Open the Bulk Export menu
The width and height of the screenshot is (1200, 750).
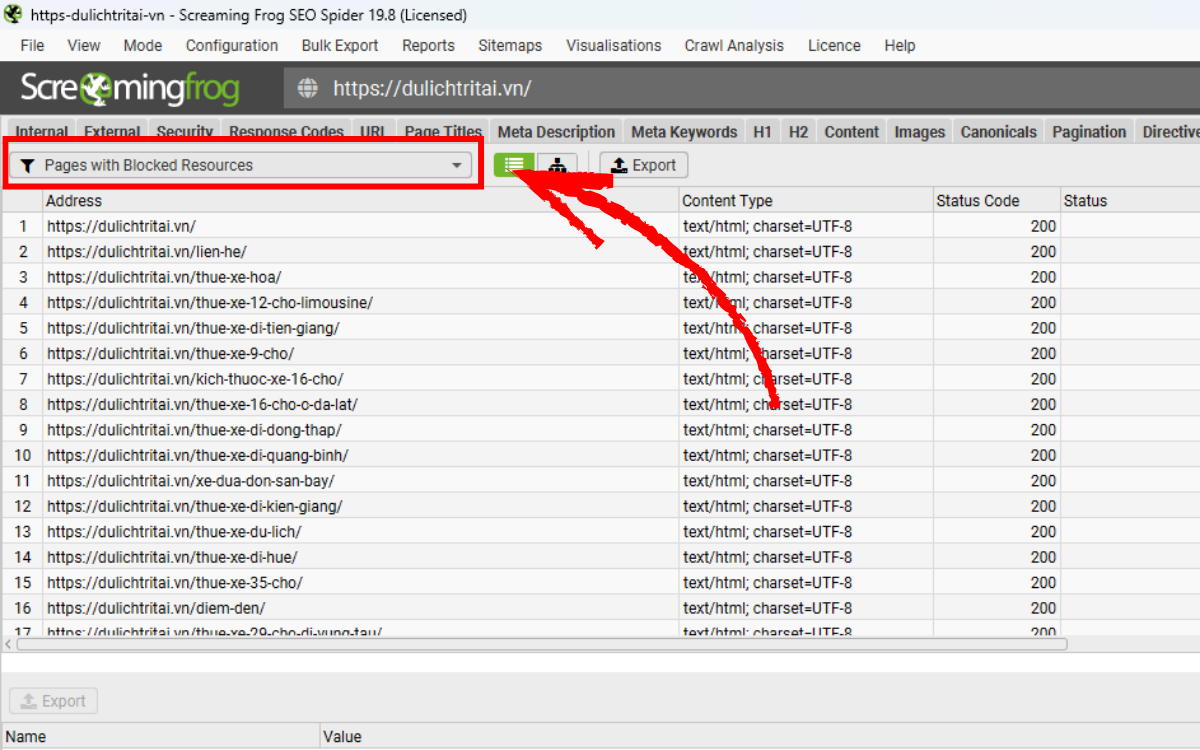[340, 45]
